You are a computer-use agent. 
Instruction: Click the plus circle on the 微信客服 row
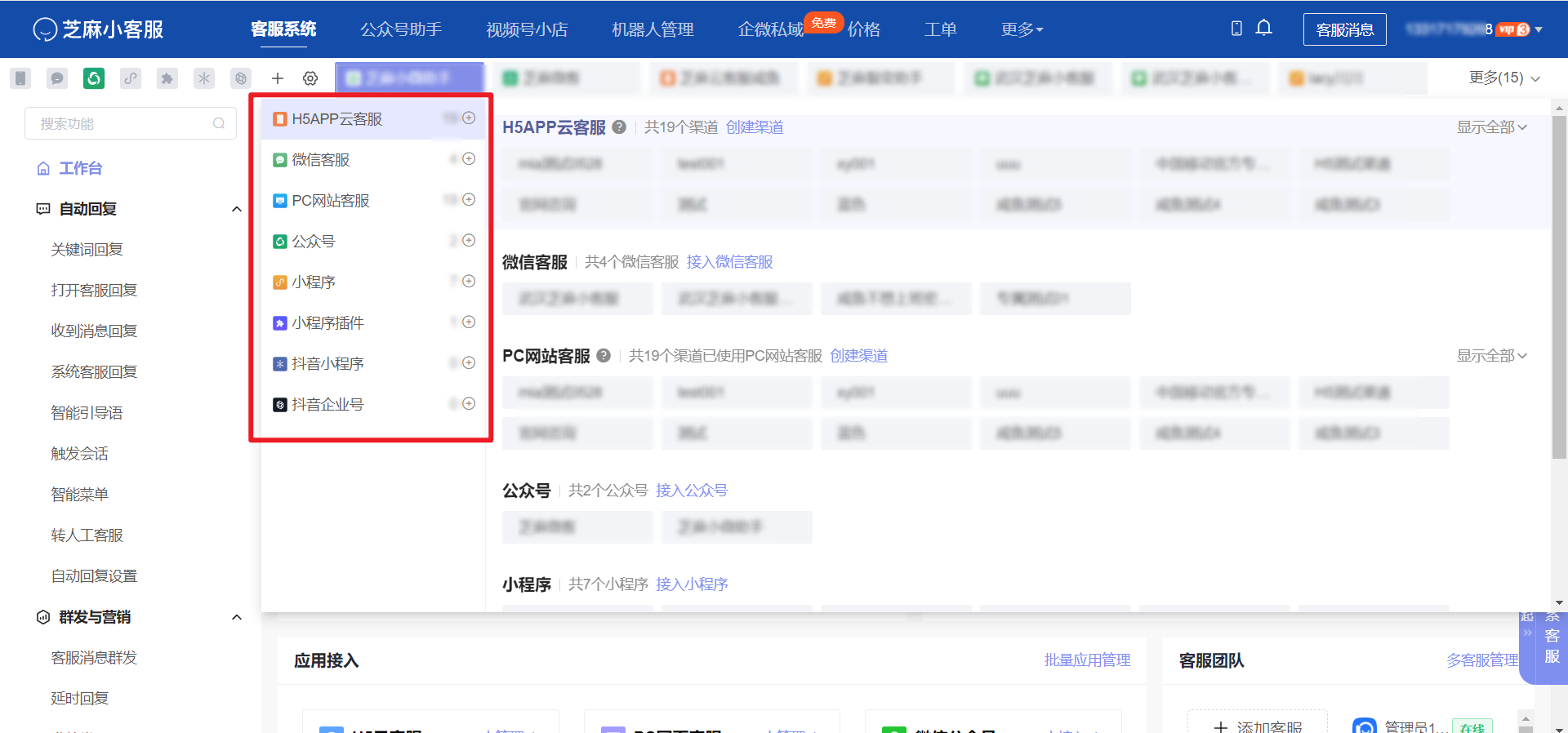click(469, 159)
